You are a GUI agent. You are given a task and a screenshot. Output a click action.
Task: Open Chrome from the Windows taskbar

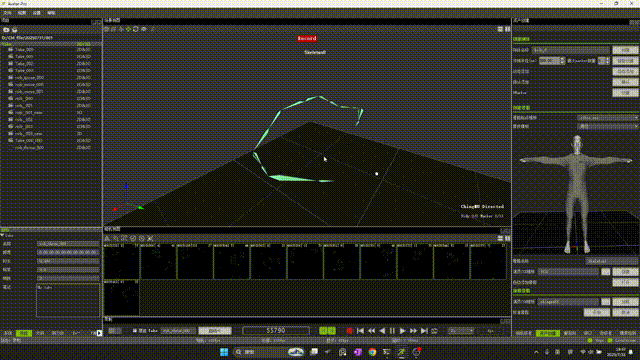pos(372,352)
